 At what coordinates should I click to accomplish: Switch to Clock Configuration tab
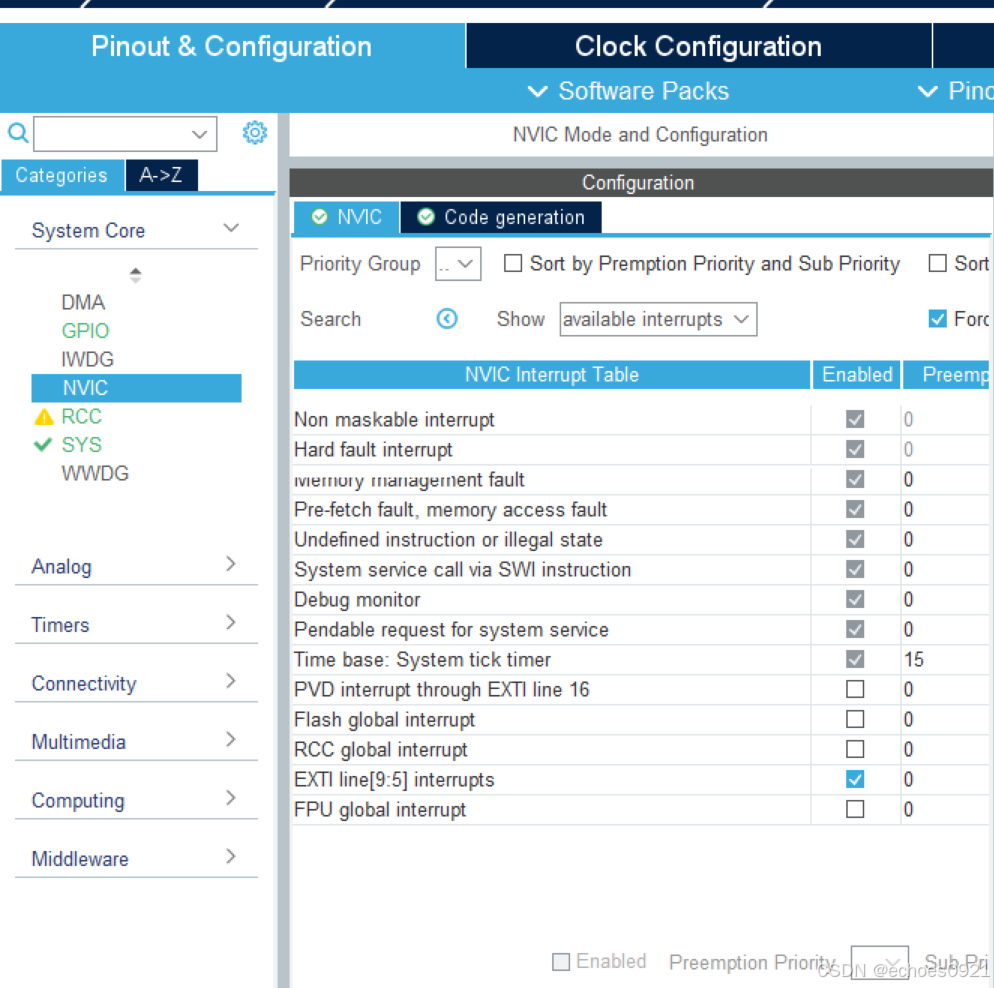(699, 46)
